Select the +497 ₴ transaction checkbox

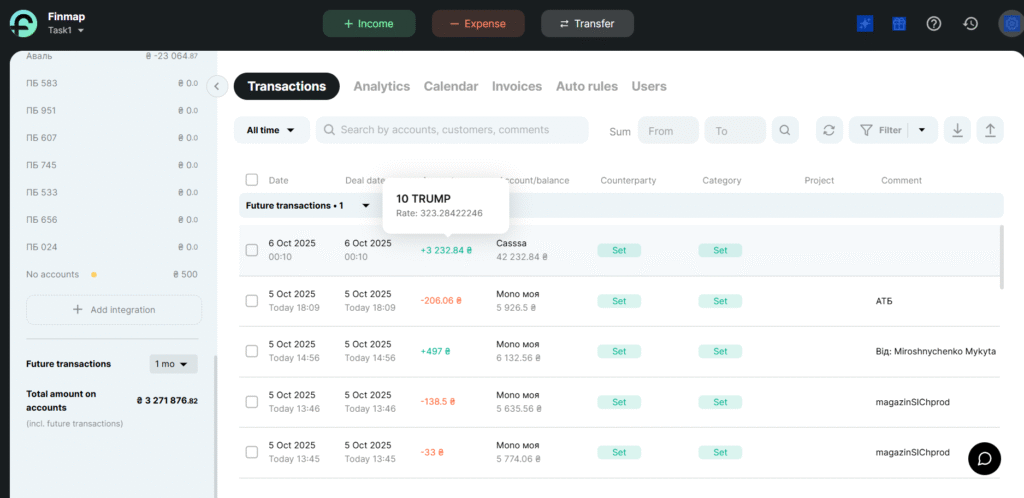[x=252, y=351]
